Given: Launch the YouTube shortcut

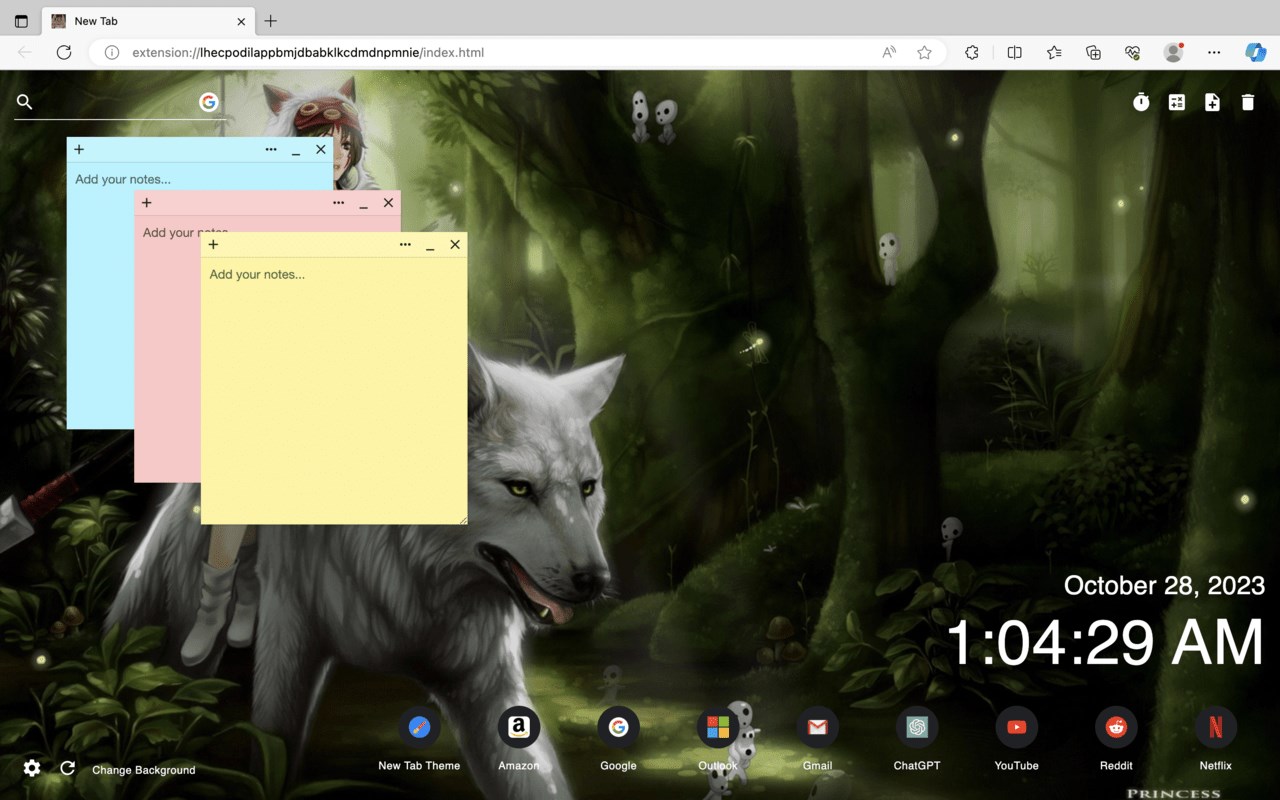Looking at the screenshot, I should pyautogui.click(x=1016, y=740).
